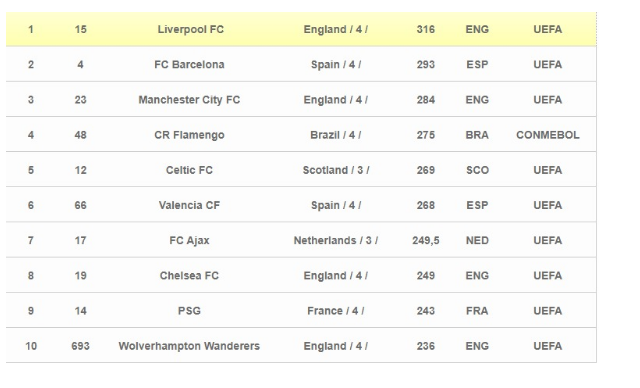Viewport: 640px width, 388px height.
Task: Select the PSG row
Action: click(301, 310)
